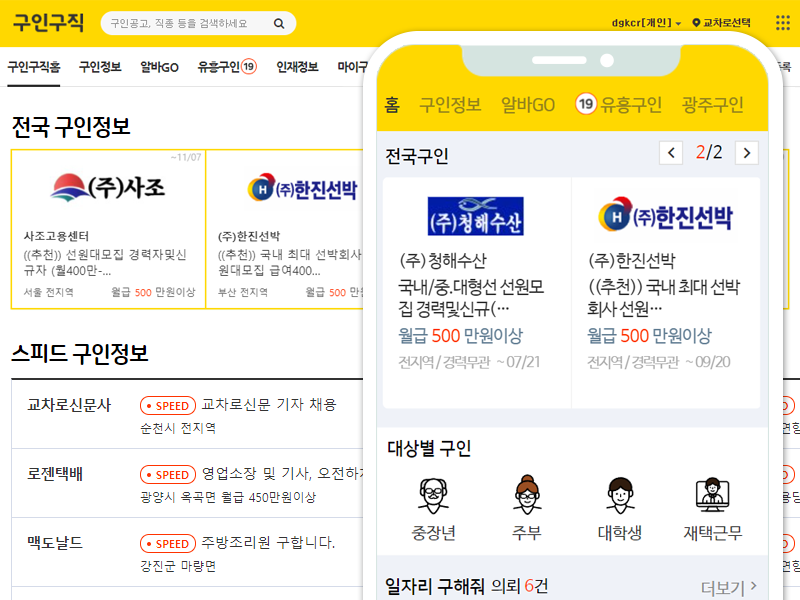Go to previous page in 전국구인 slider
Viewport: 800px width, 600px height.
(x=671, y=153)
